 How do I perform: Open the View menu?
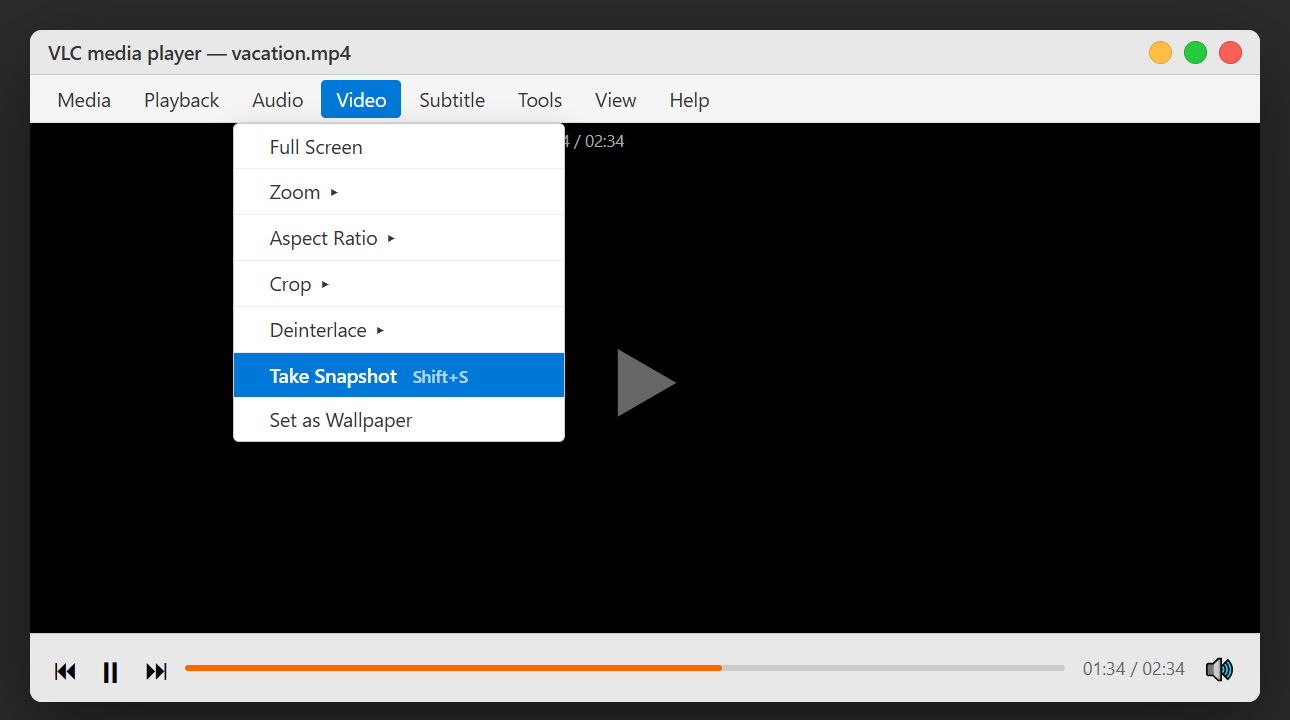pos(616,100)
